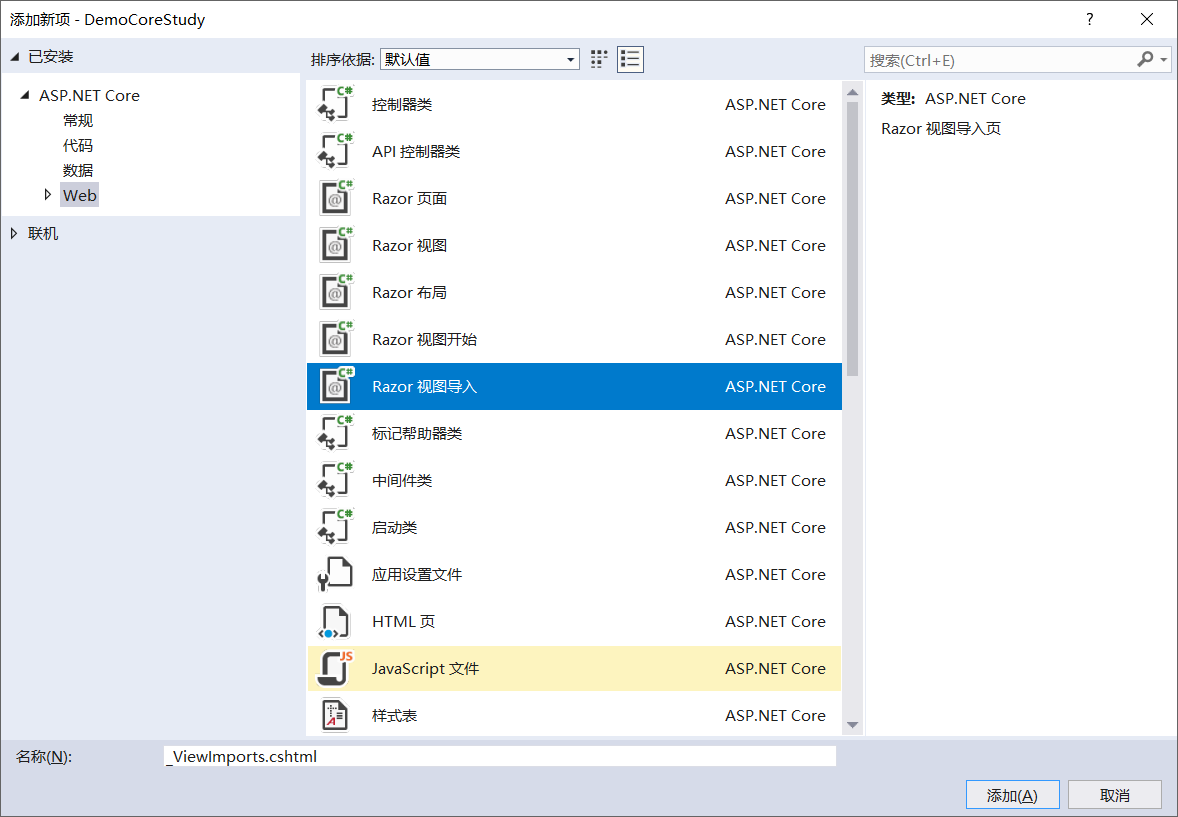Click the JavaScript 文件 JS icon
This screenshot has height=817, width=1178.
tap(335, 667)
